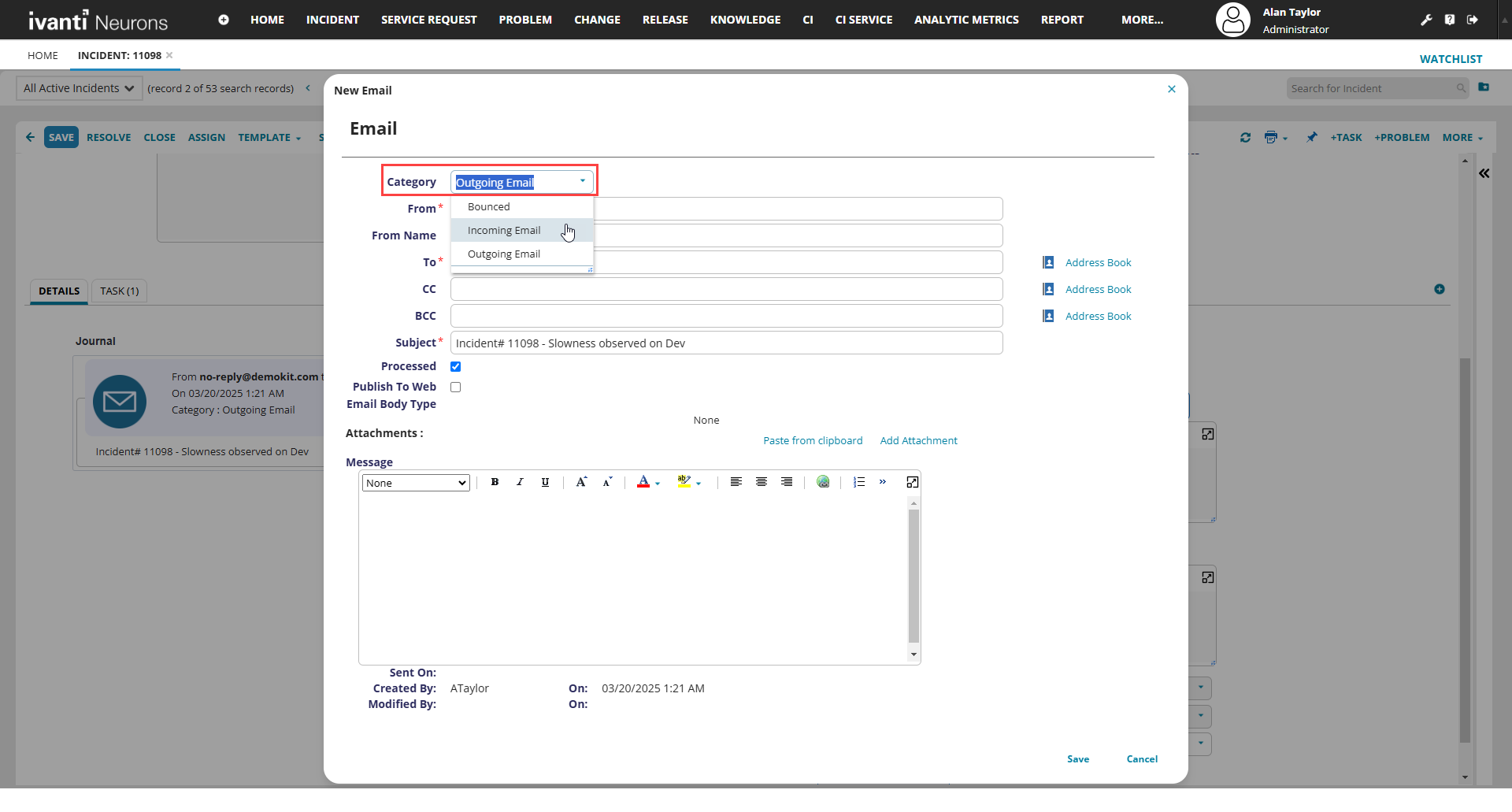The image size is (1512, 812).
Task: Insert hyperlink using globe icon
Action: [823, 482]
